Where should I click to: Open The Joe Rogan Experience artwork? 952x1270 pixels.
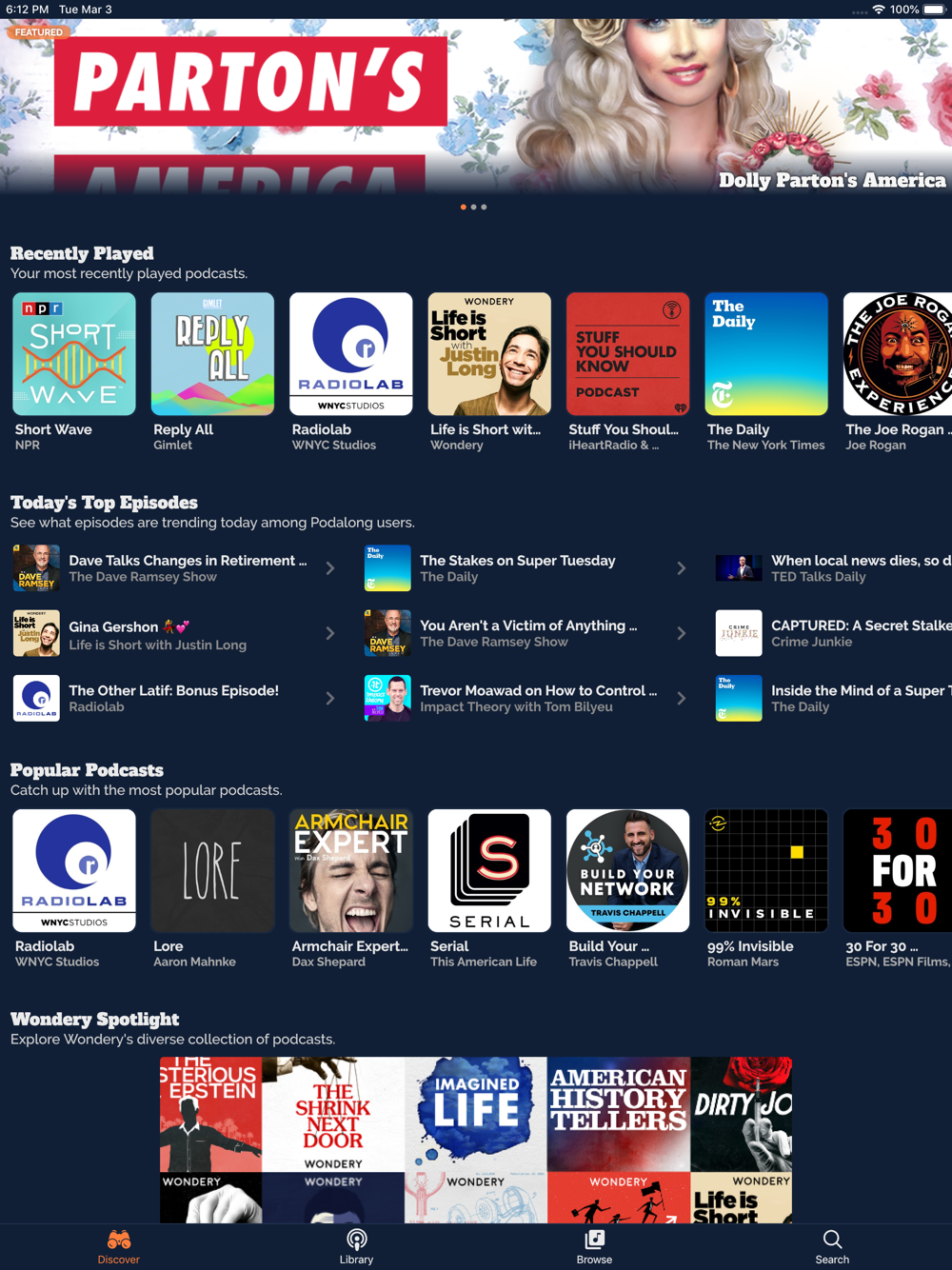(898, 354)
